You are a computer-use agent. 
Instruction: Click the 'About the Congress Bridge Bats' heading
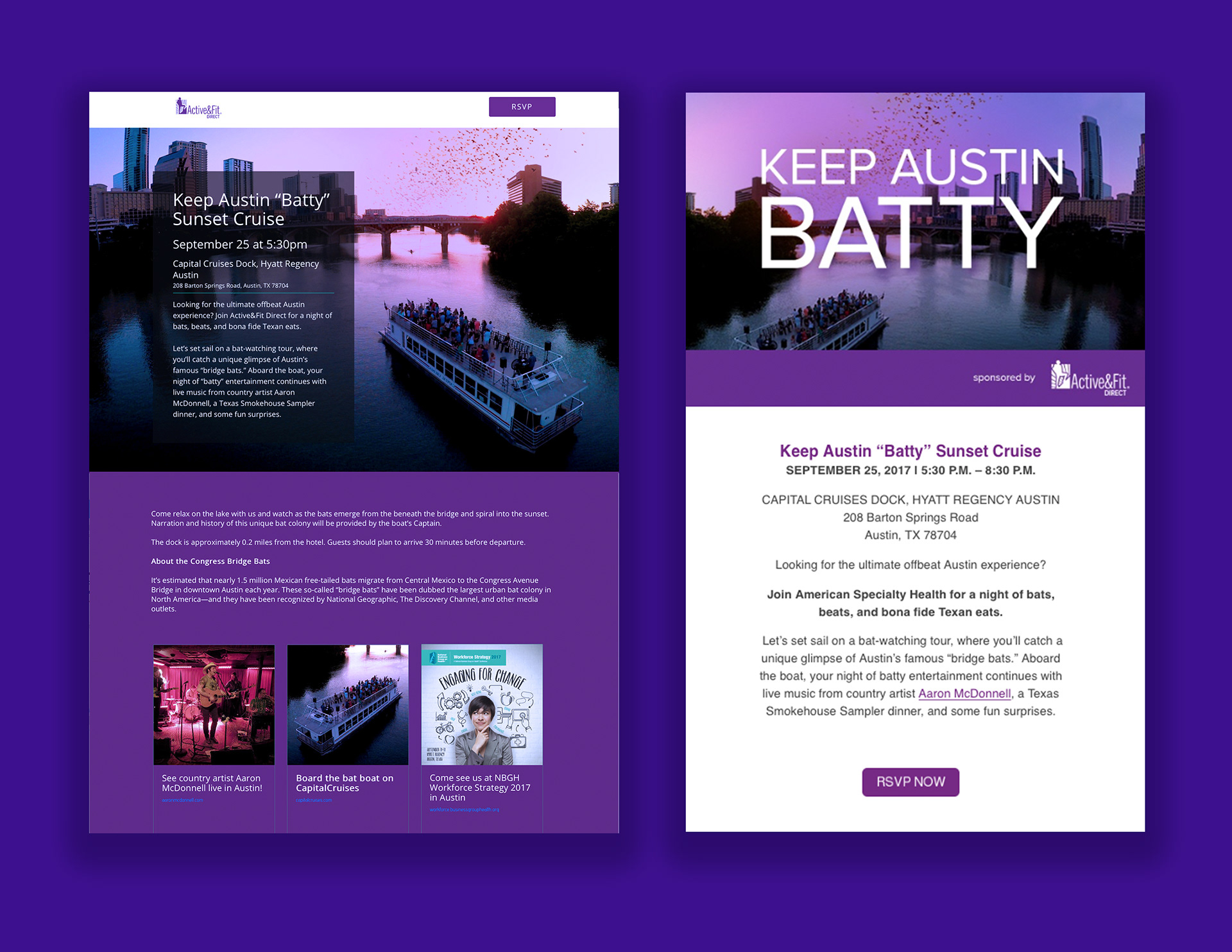pyautogui.click(x=210, y=561)
